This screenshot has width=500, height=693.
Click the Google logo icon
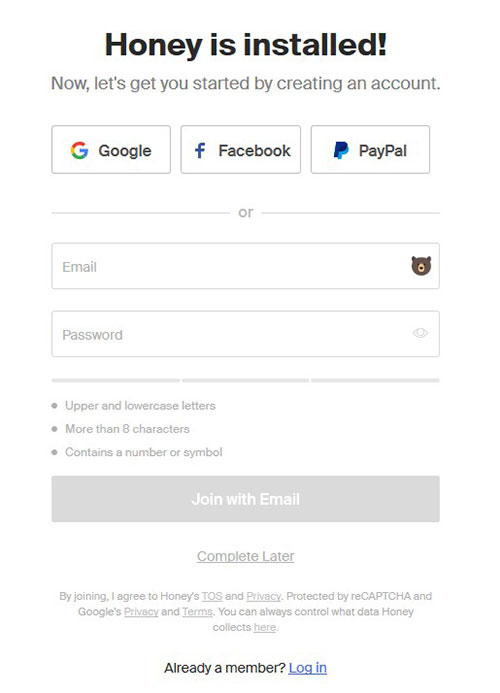coord(80,151)
